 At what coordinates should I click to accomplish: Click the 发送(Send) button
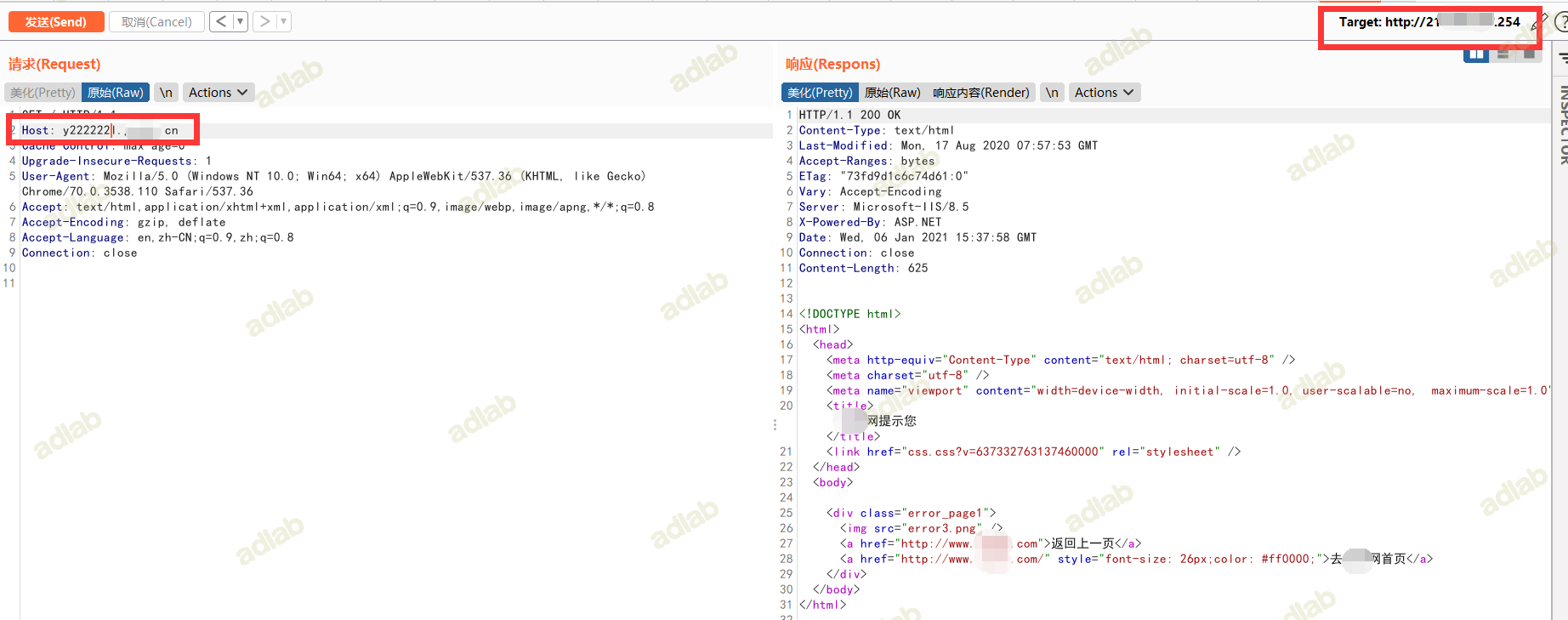point(56,22)
